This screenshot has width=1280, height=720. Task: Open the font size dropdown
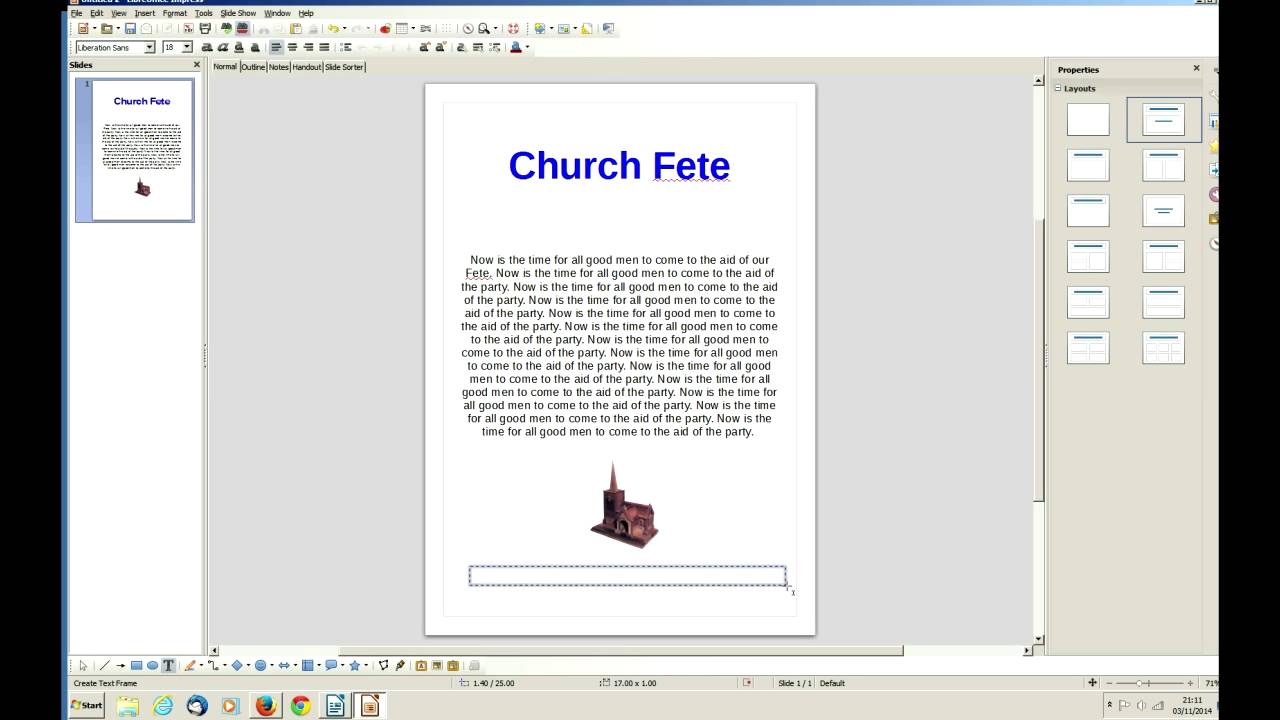(187, 47)
